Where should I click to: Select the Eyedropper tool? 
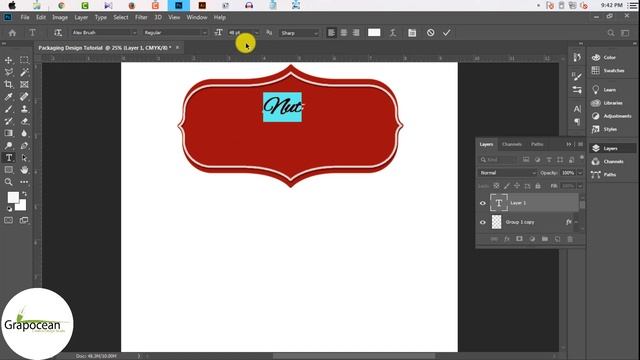9,97
